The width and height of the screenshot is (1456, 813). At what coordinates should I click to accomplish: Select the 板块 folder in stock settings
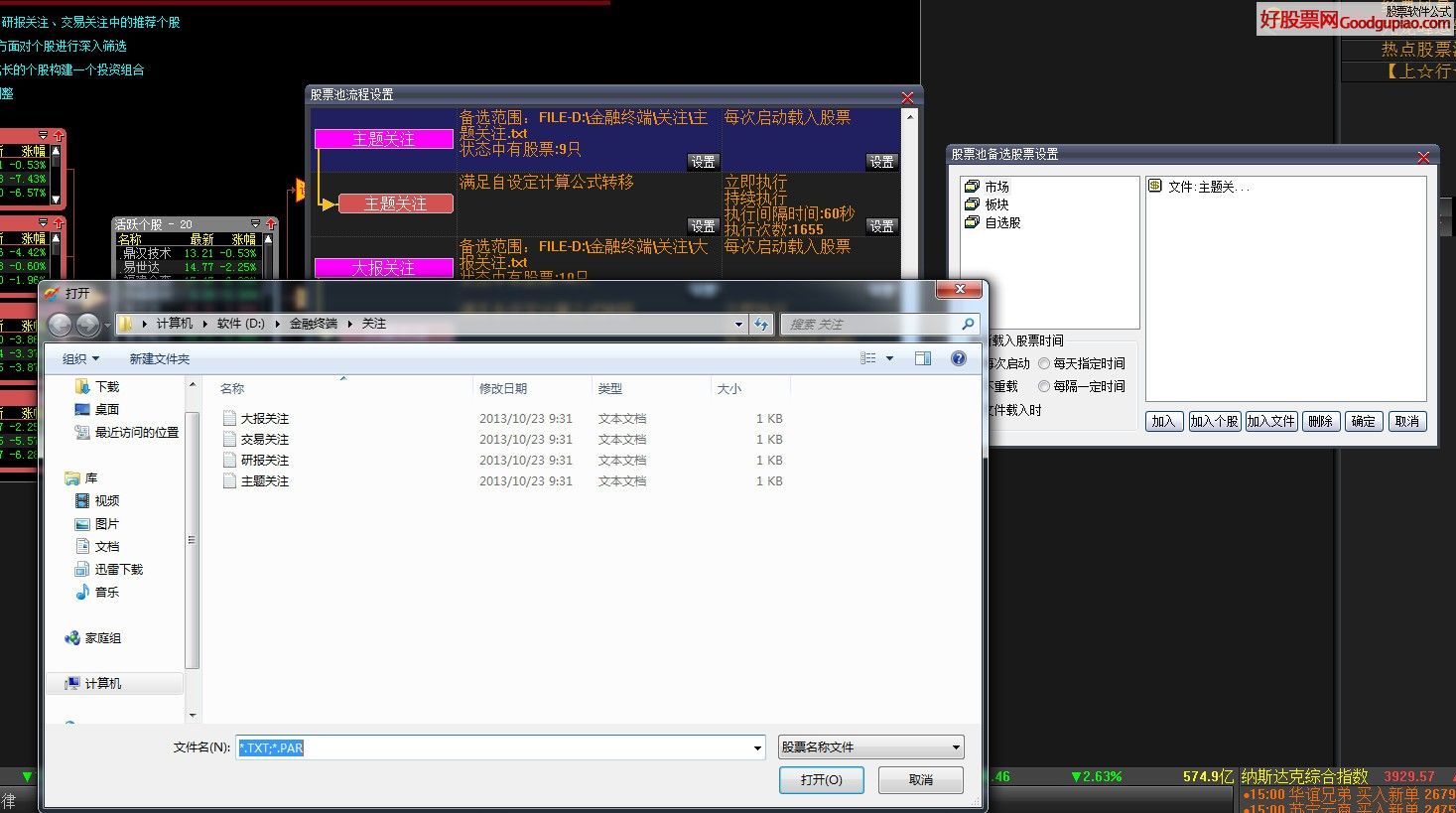987,204
